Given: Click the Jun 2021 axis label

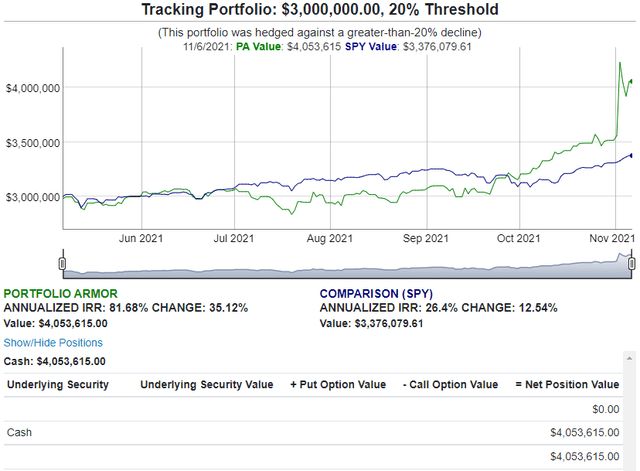Looking at the screenshot, I should 141,238.
